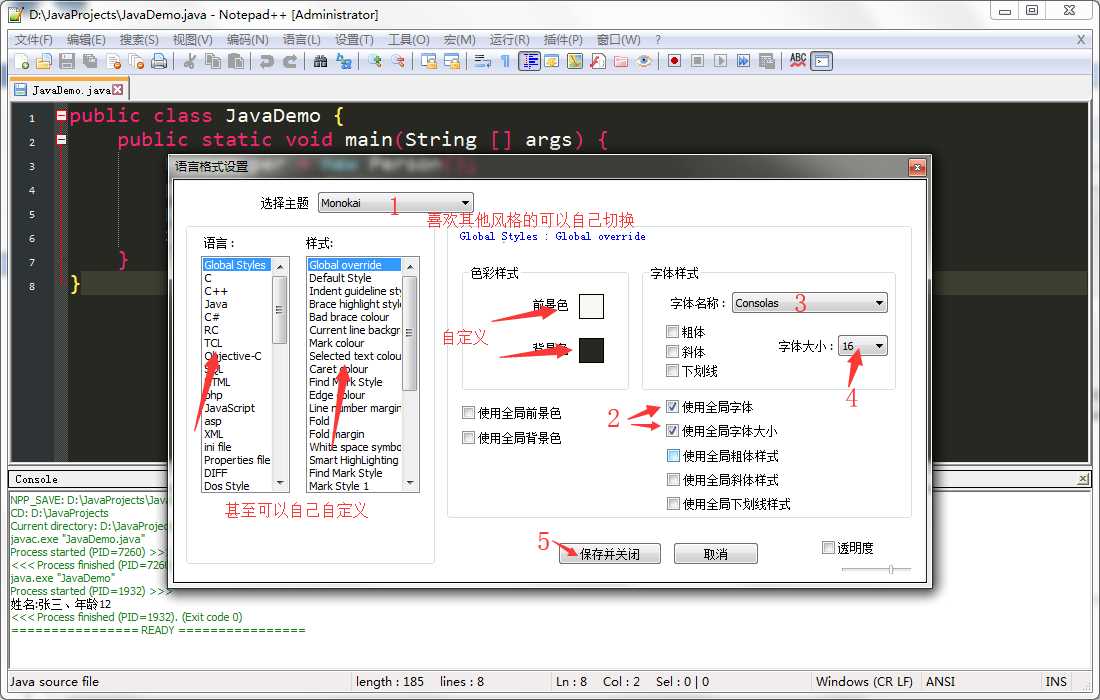Screen dimensions: 1100x700
Task: Redo the action via the toolbar
Action: coord(290,62)
